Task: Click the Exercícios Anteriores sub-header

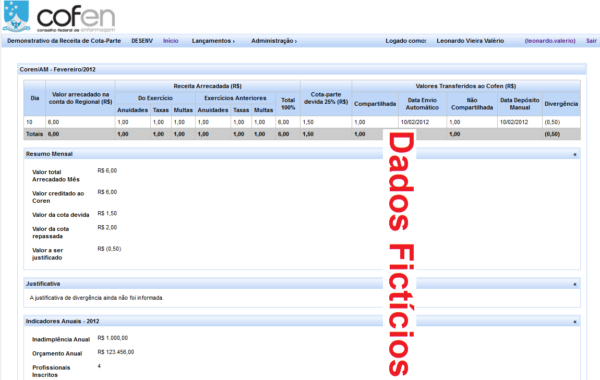Action: coord(235,98)
